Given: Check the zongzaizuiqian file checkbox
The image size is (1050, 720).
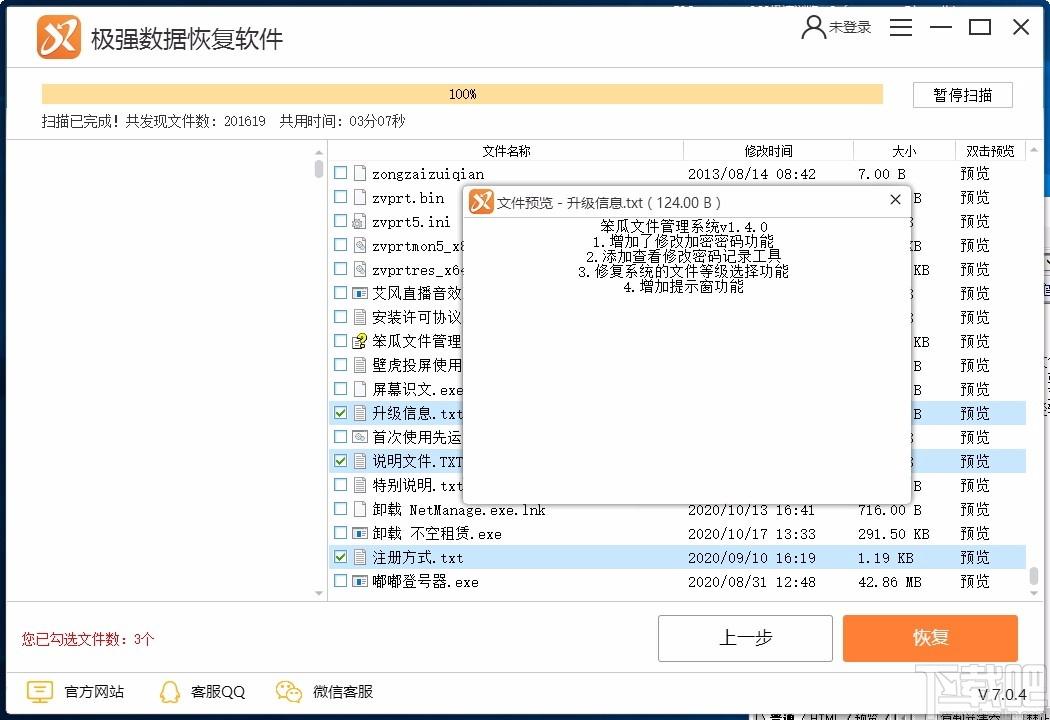Looking at the screenshot, I should (x=341, y=173).
